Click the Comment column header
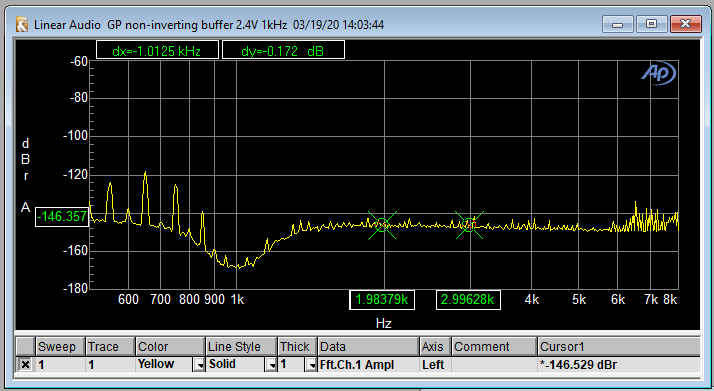 click(494, 347)
